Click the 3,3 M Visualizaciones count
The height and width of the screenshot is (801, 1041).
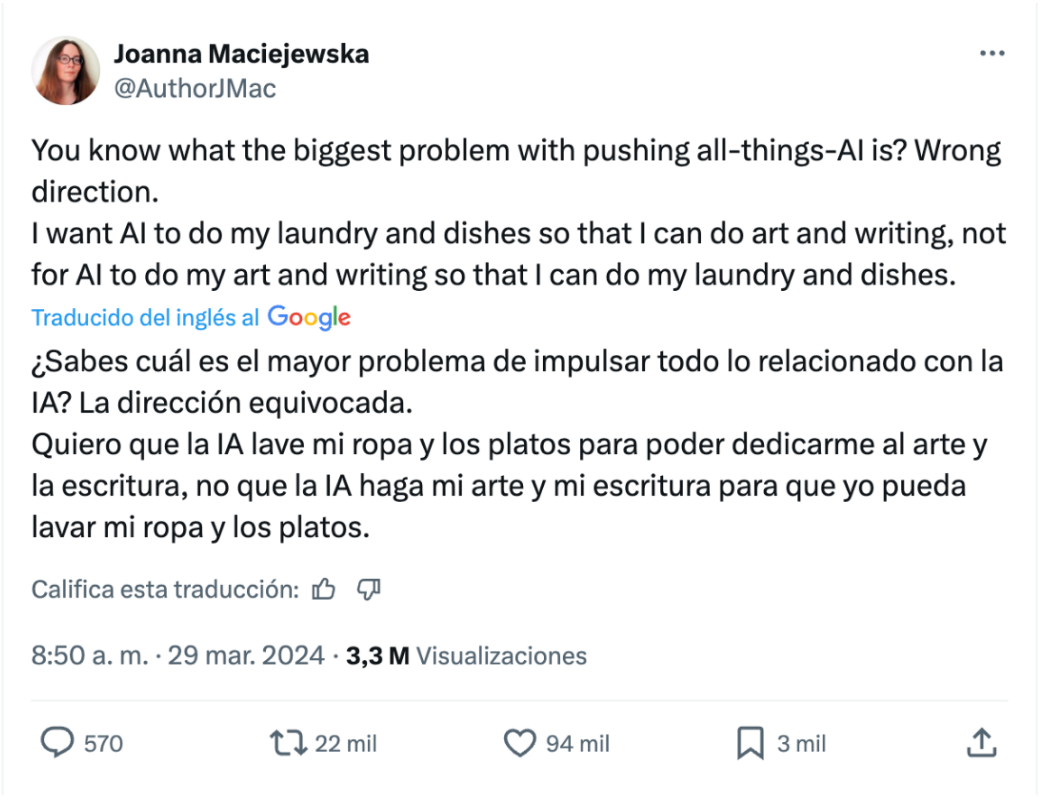pyautogui.click(x=466, y=656)
